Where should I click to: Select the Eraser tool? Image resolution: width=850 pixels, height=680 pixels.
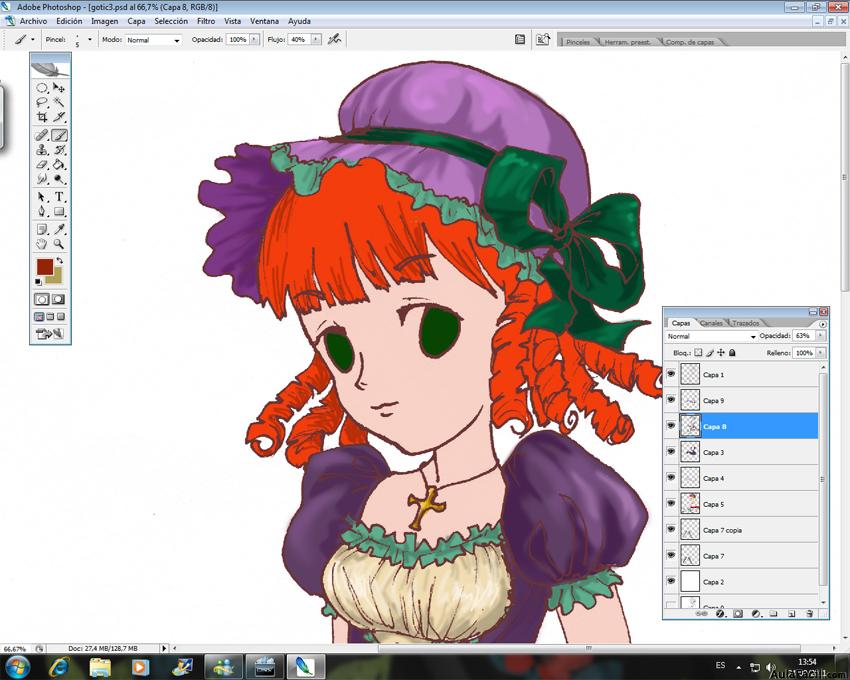42,164
